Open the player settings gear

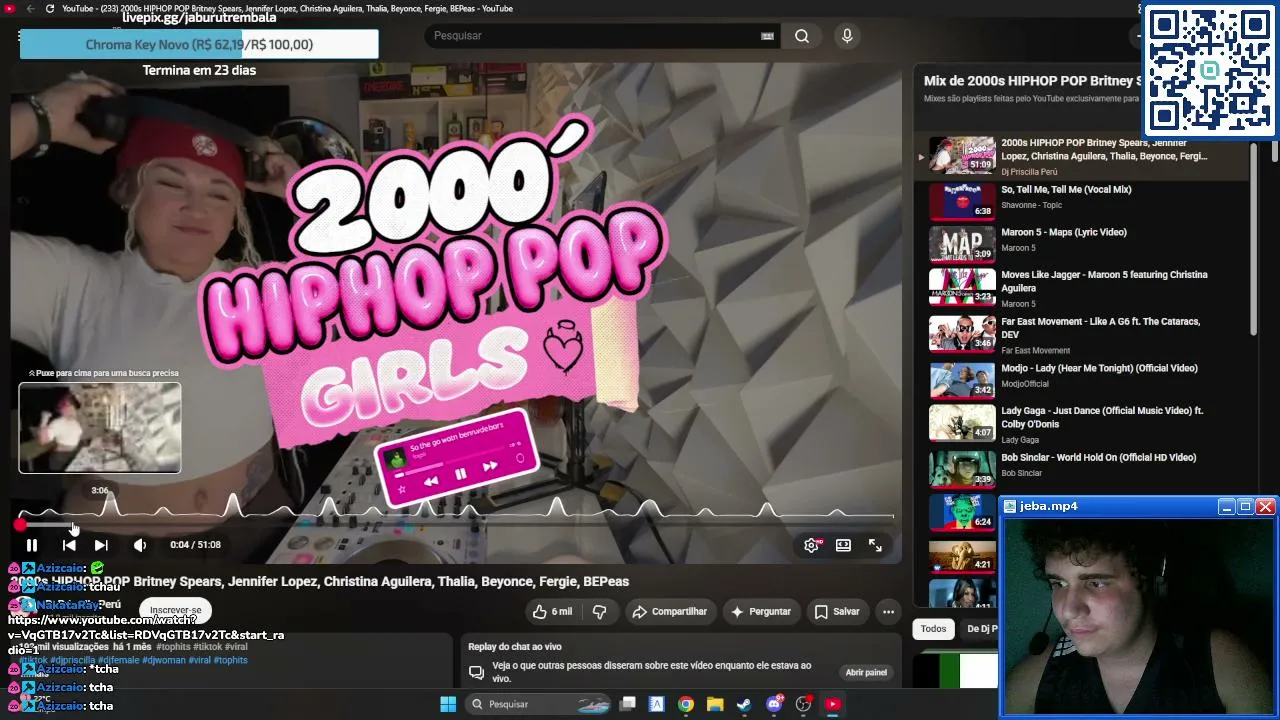[x=811, y=545]
